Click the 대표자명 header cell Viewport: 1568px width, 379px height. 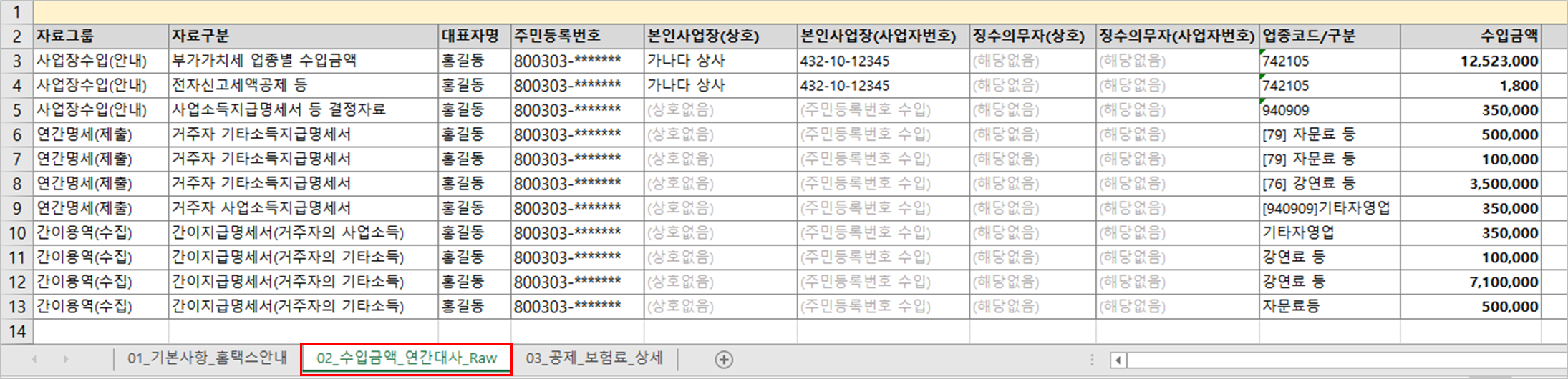(x=475, y=36)
